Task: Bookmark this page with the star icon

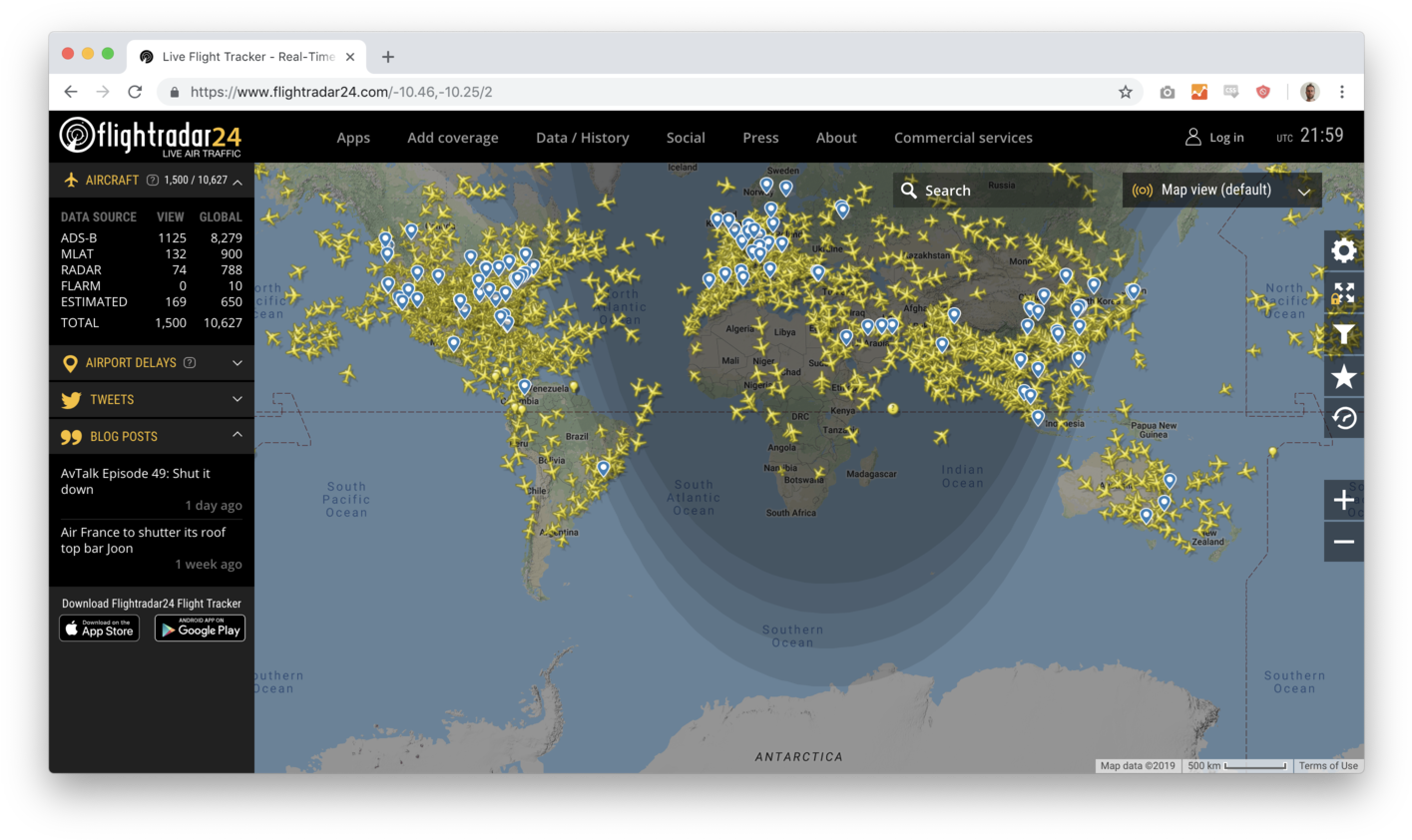Action: [1126, 92]
